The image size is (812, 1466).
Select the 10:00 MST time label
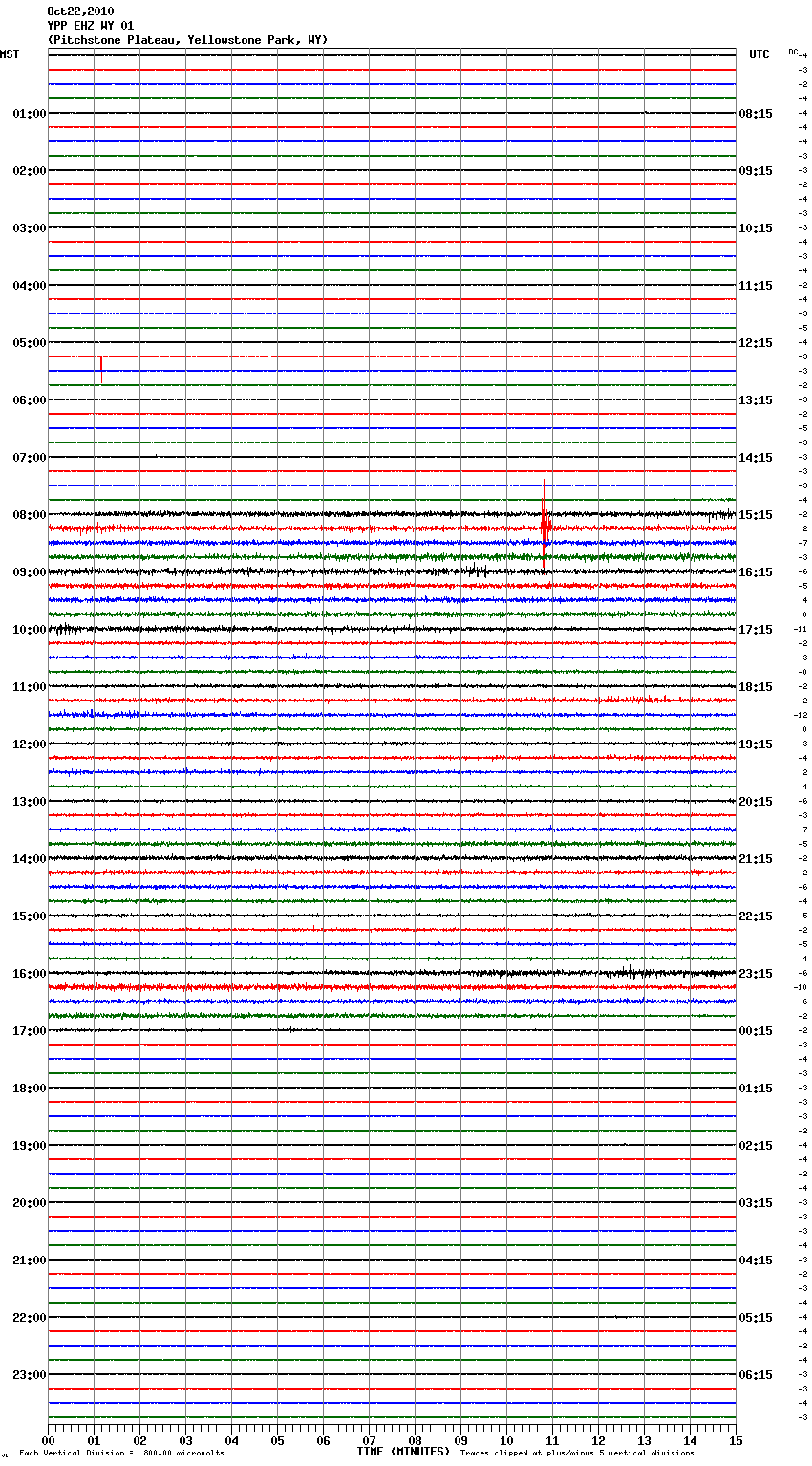(x=30, y=630)
